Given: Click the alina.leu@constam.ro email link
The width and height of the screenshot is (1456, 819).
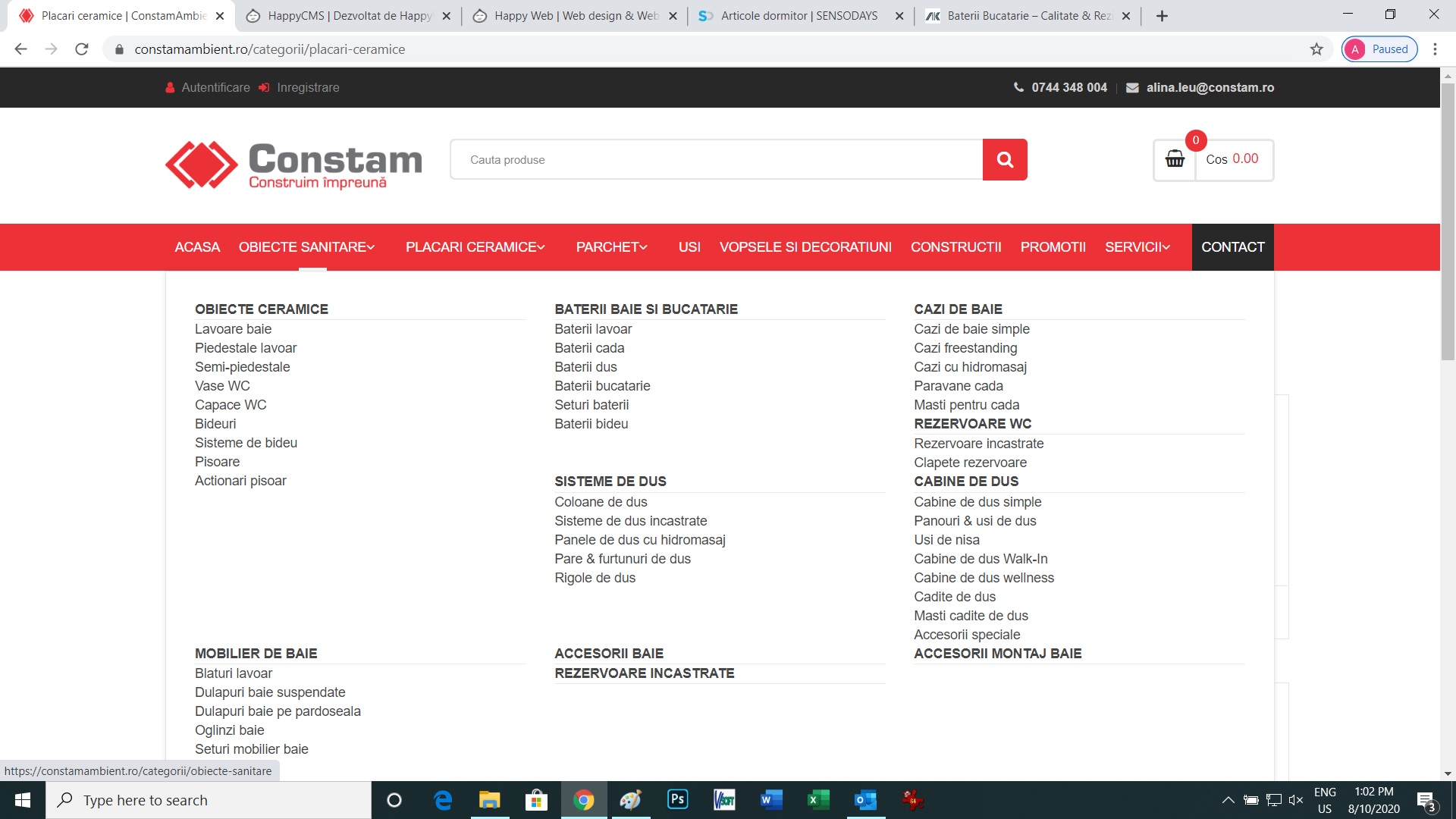Looking at the screenshot, I should click(x=1210, y=88).
